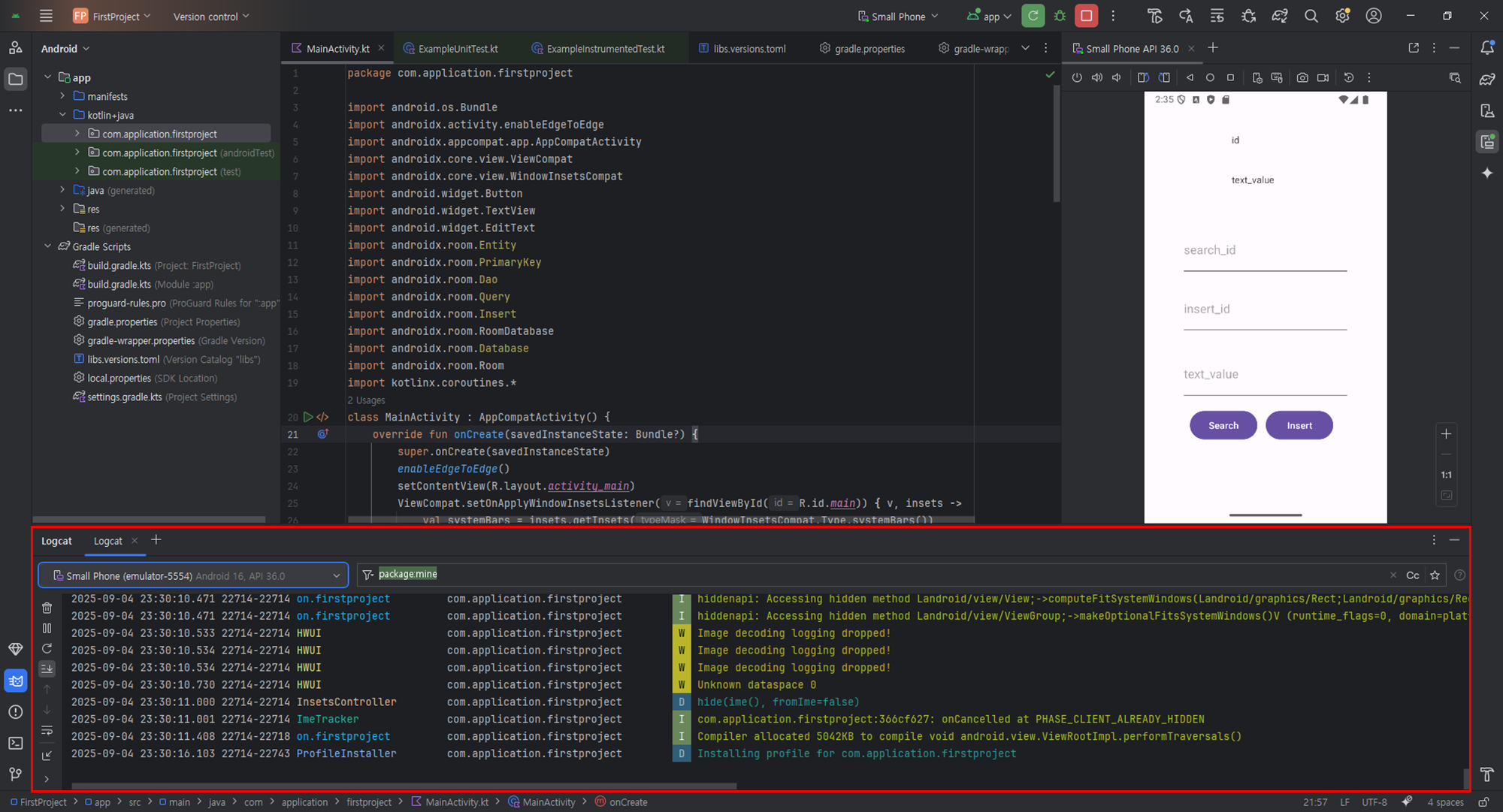1503x812 pixels.
Task: Restart Logcat using the circular arrow icon
Action: click(47, 648)
